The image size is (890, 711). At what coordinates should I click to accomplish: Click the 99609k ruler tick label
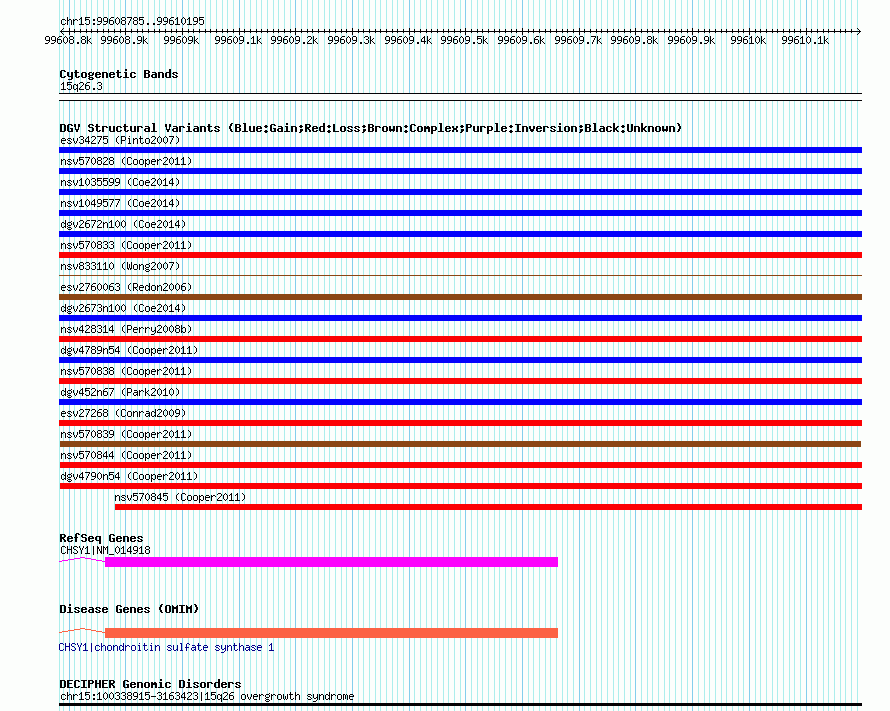181,40
